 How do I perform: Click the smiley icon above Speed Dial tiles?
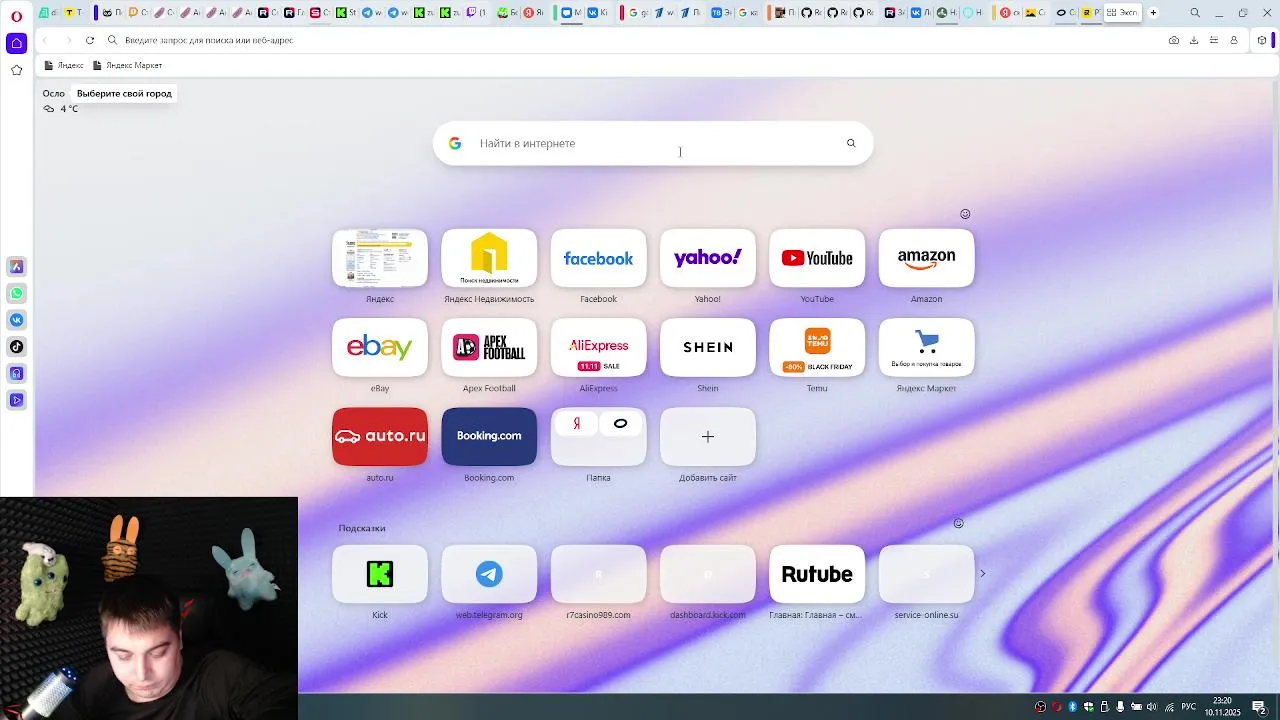[x=965, y=214]
